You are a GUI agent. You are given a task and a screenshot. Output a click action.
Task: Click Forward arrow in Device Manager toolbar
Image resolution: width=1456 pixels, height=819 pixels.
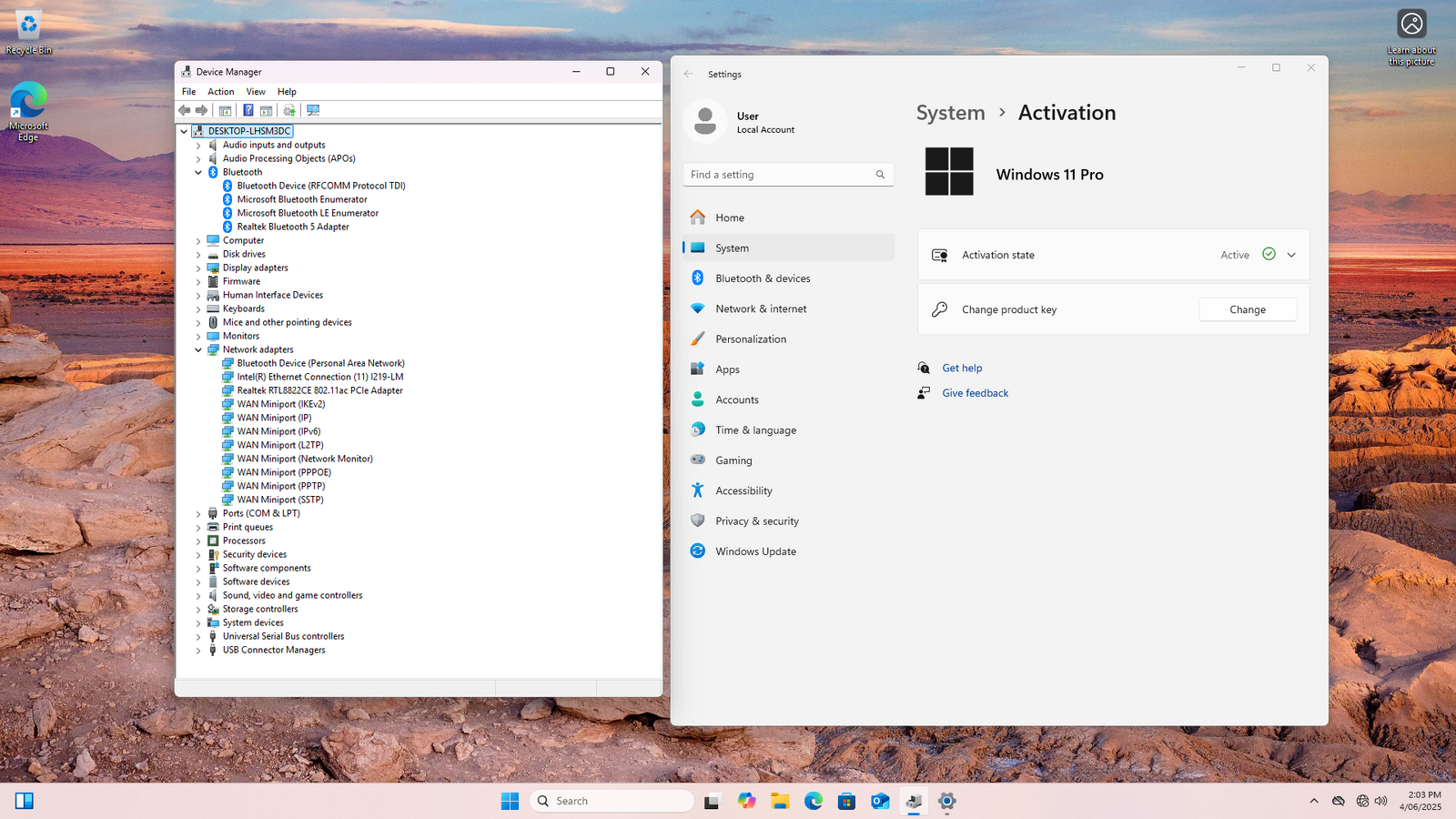[202, 110]
